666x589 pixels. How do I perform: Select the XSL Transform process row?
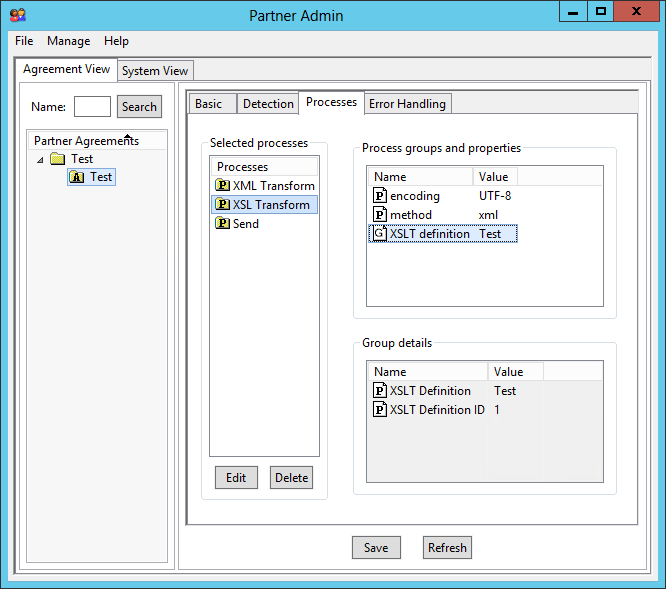[x=270, y=205]
